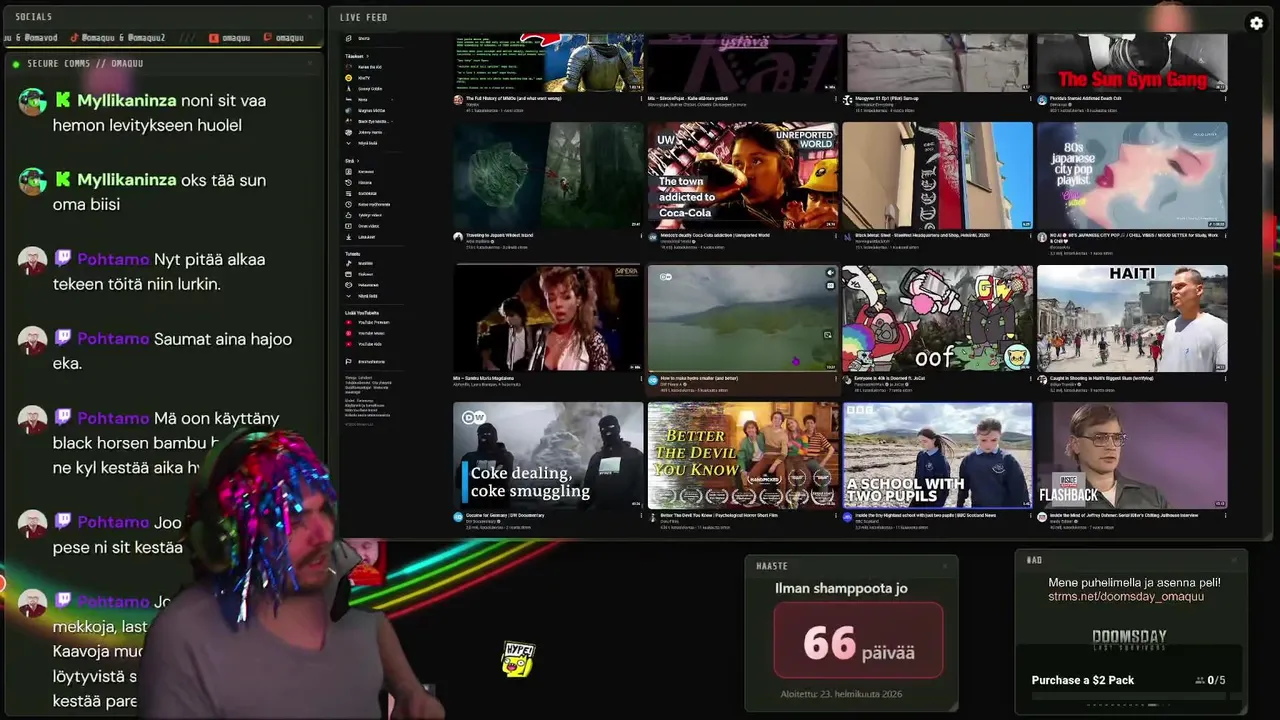The width and height of the screenshot is (1280, 720).
Task: Play the oof 40k animation thumbnail
Action: (937, 318)
